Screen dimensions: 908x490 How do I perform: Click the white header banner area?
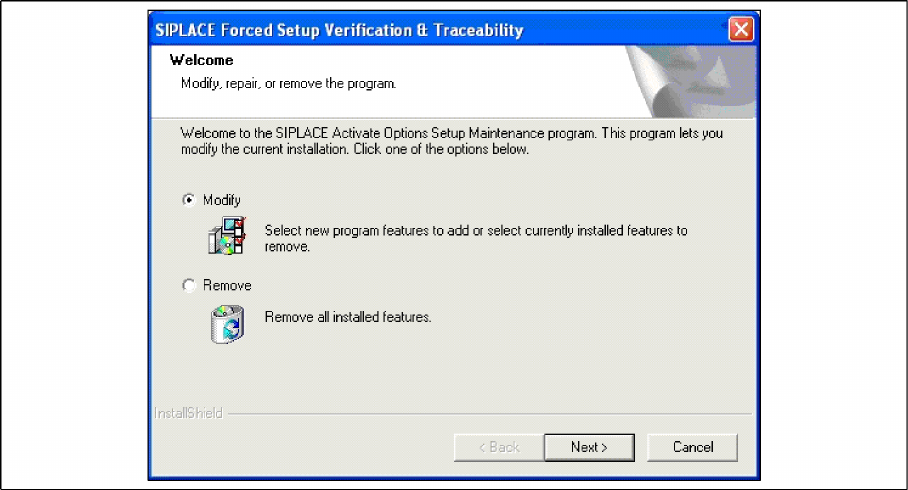click(x=388, y=82)
